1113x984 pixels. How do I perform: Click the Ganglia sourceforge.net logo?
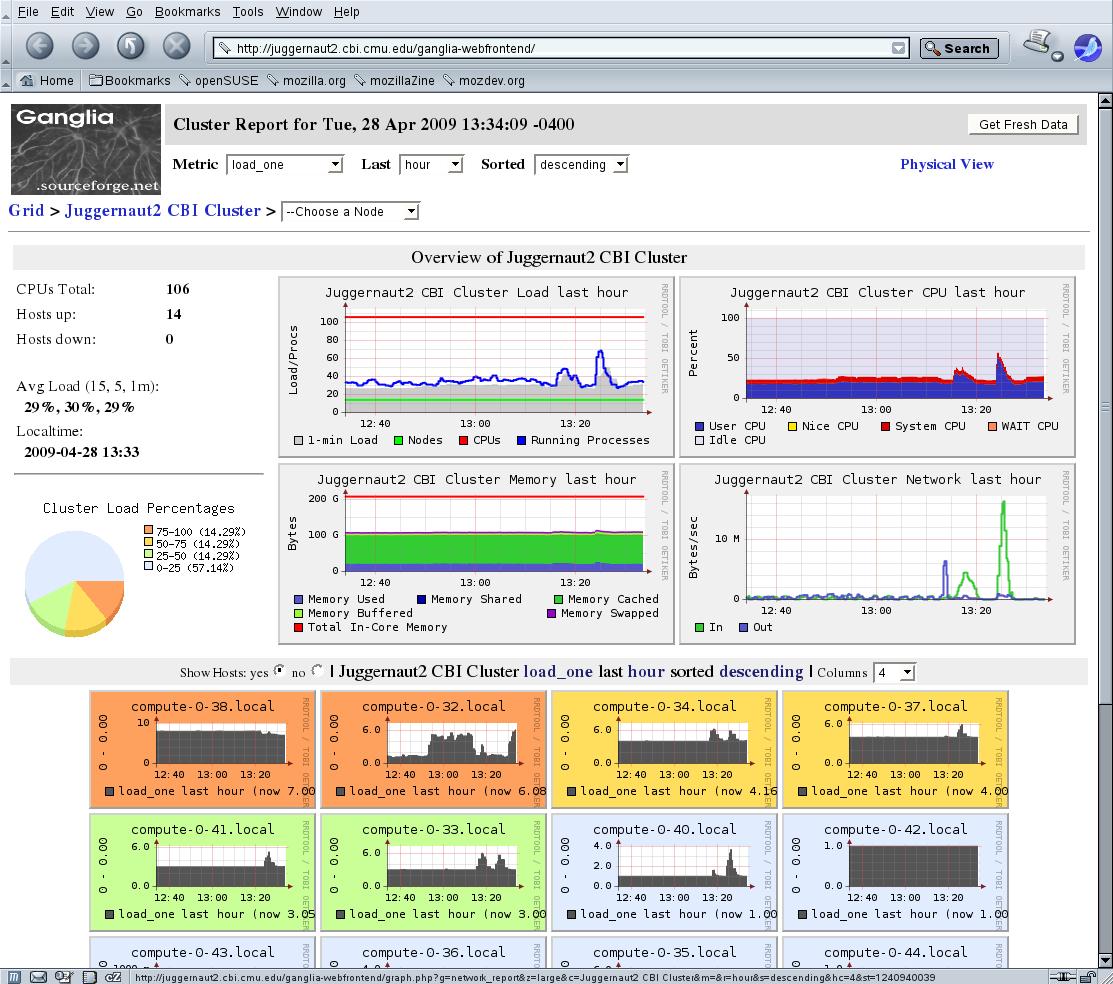coord(86,149)
